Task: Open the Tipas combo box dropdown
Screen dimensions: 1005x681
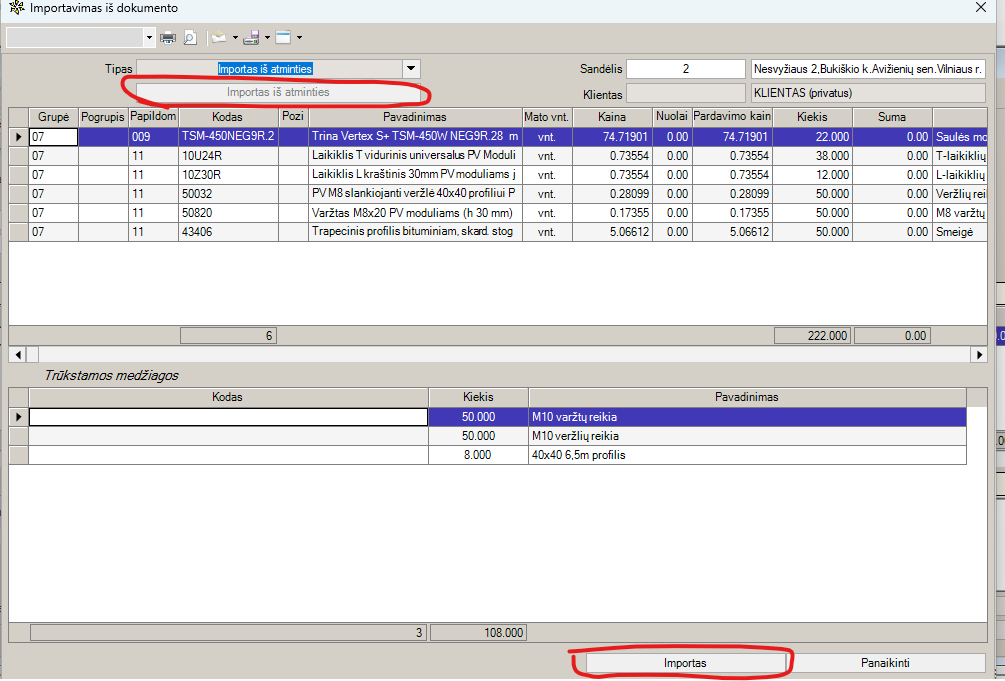Action: pyautogui.click(x=411, y=69)
